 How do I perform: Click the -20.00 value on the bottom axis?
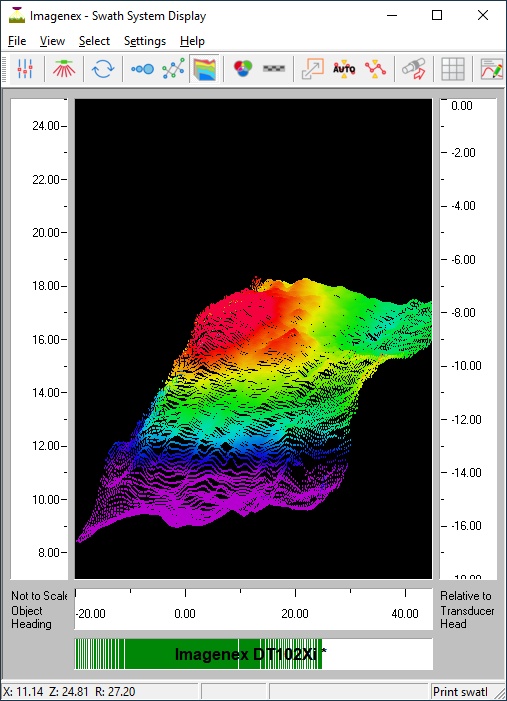pos(91,614)
